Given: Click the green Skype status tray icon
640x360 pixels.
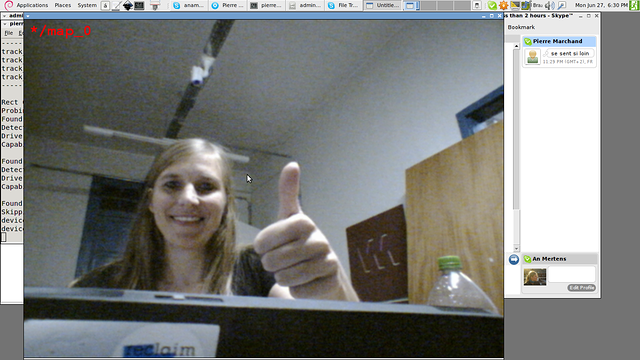Looking at the screenshot, I should pos(492,5).
